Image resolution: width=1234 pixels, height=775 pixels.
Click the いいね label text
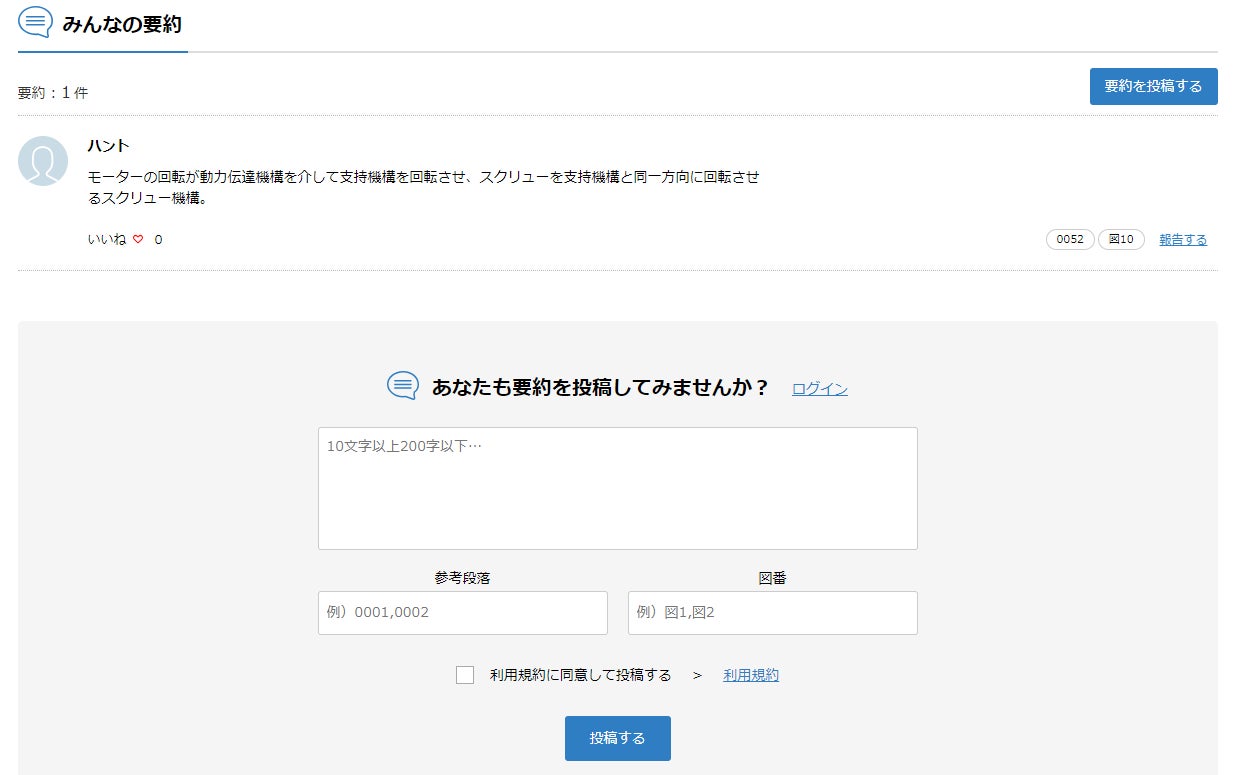pos(107,240)
